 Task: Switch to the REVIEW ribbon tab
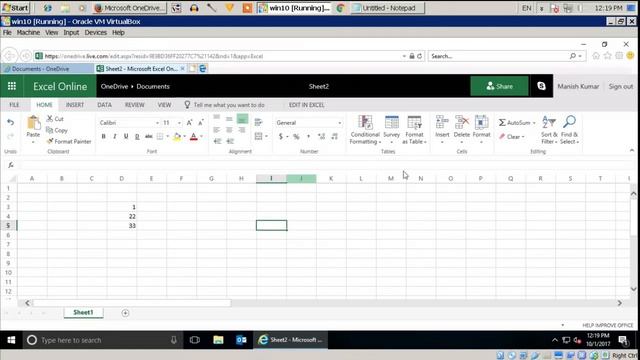pyautogui.click(x=135, y=105)
